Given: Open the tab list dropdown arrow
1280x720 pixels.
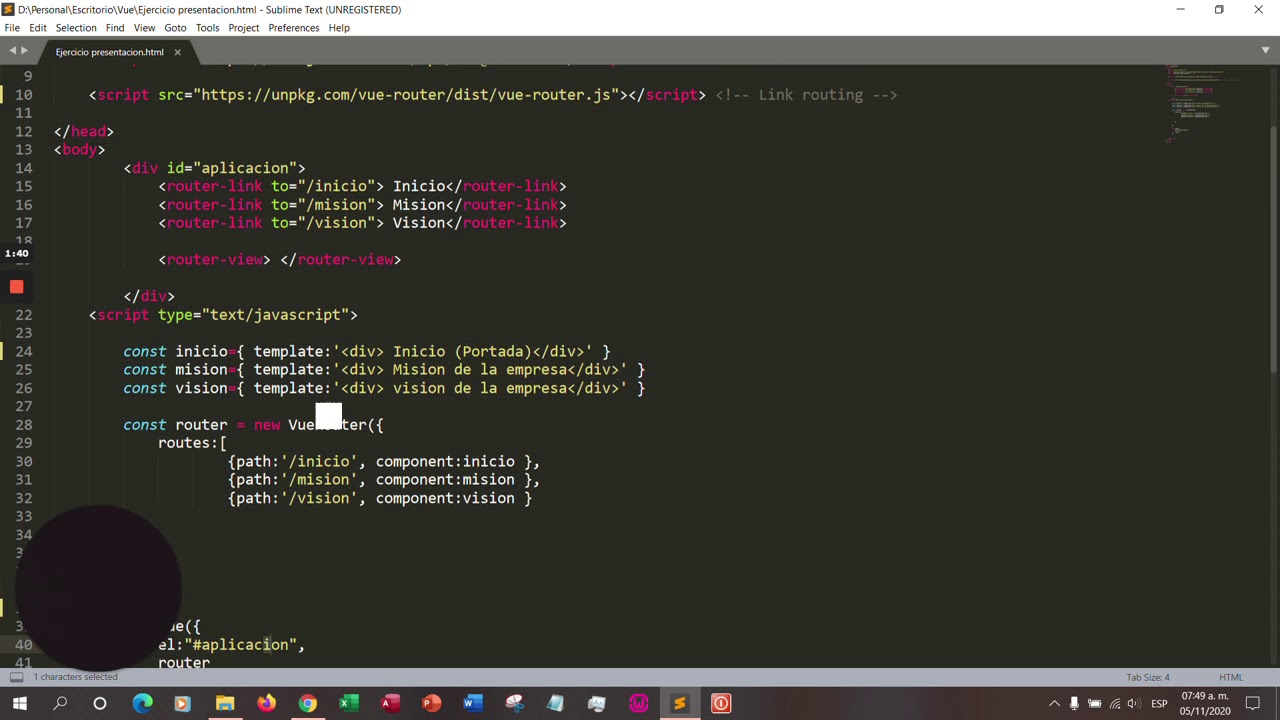Looking at the screenshot, I should point(1265,50).
